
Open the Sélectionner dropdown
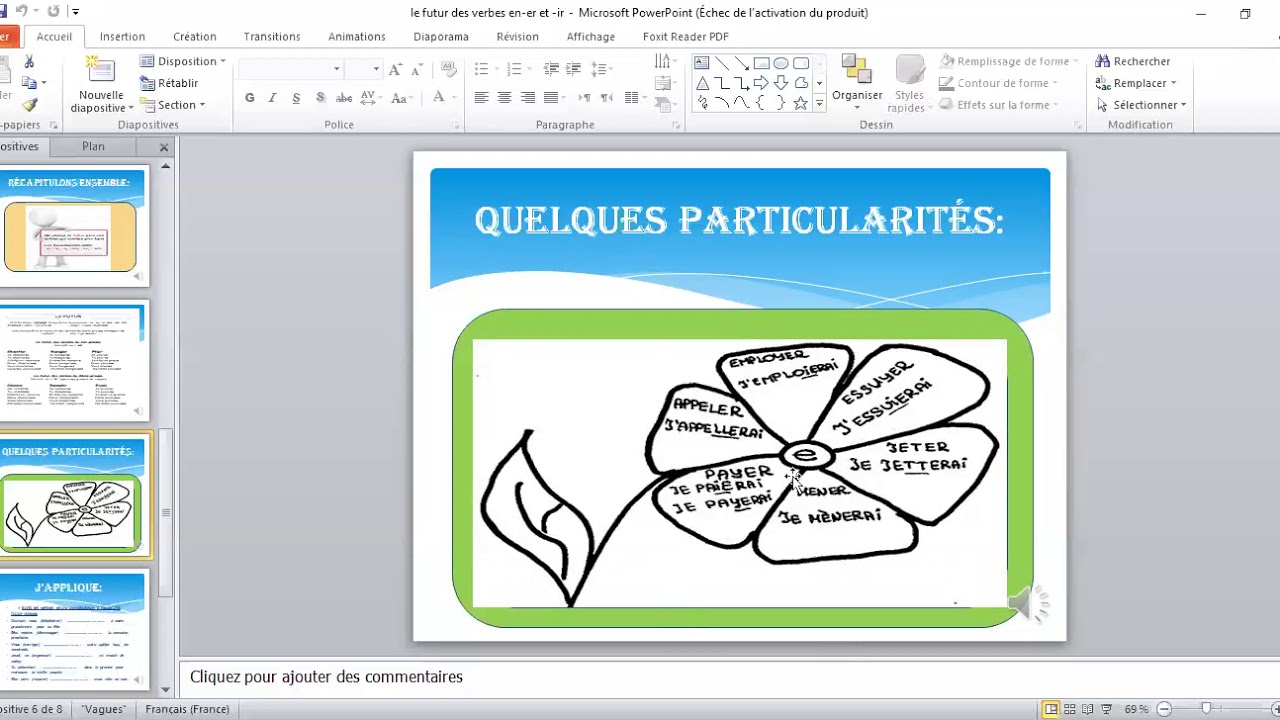tap(1141, 105)
